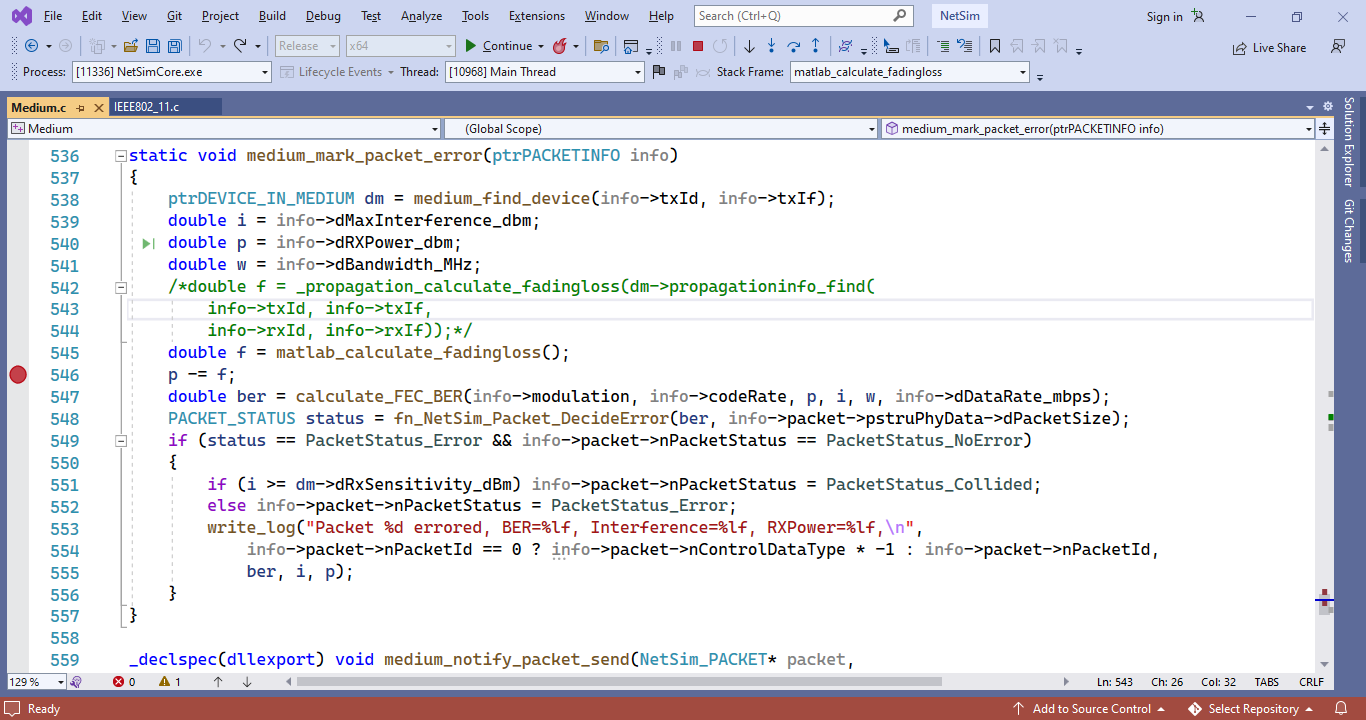
Task: Click the horizontal scrollbar thumb of the editor
Action: [x=619, y=682]
